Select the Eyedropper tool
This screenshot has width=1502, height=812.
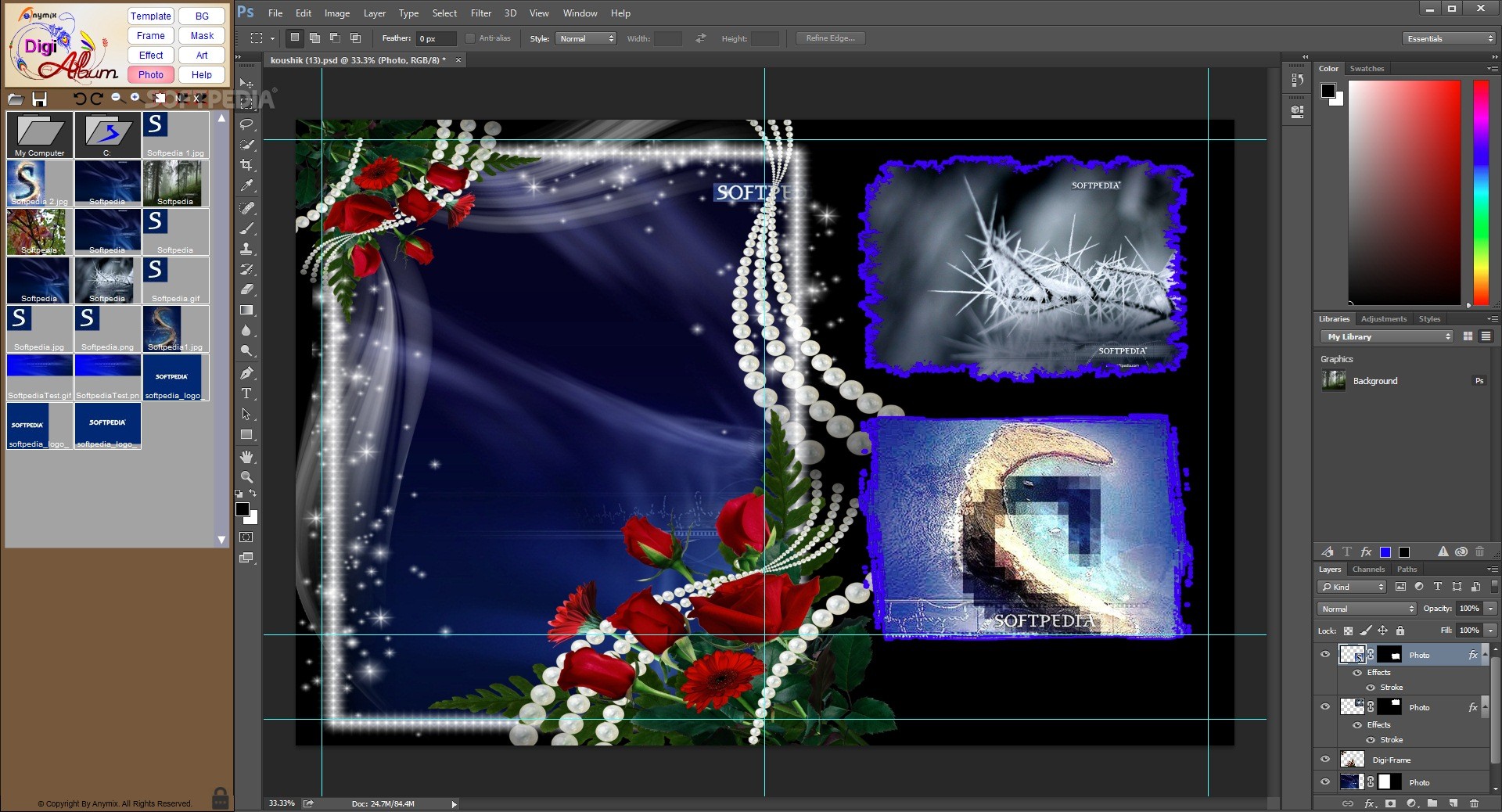click(246, 186)
